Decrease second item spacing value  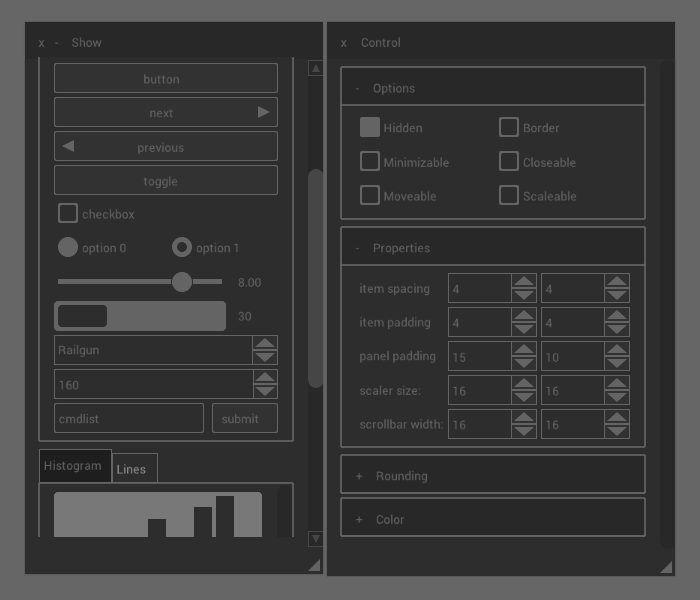pos(617,296)
